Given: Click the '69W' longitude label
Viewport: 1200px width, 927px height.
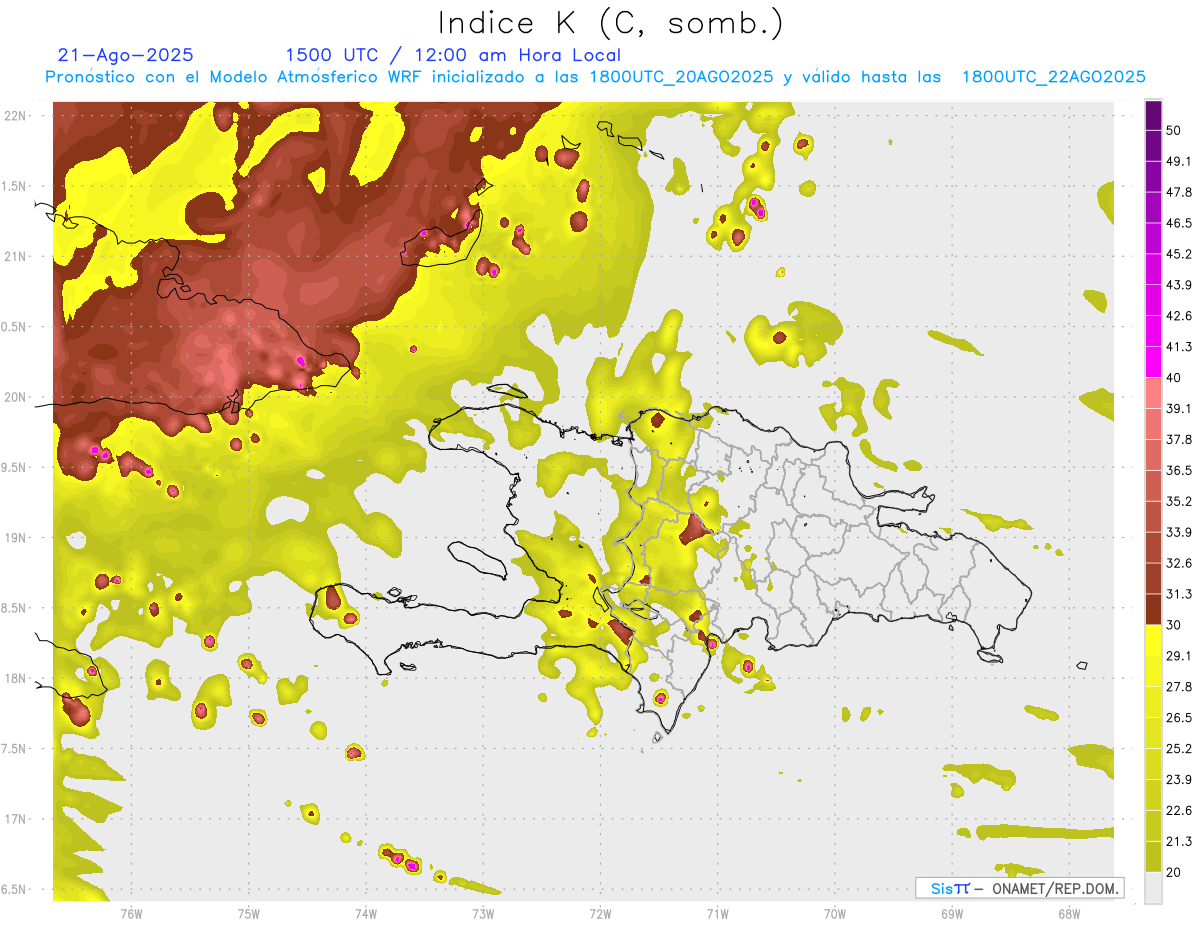Looking at the screenshot, I should tap(951, 913).
